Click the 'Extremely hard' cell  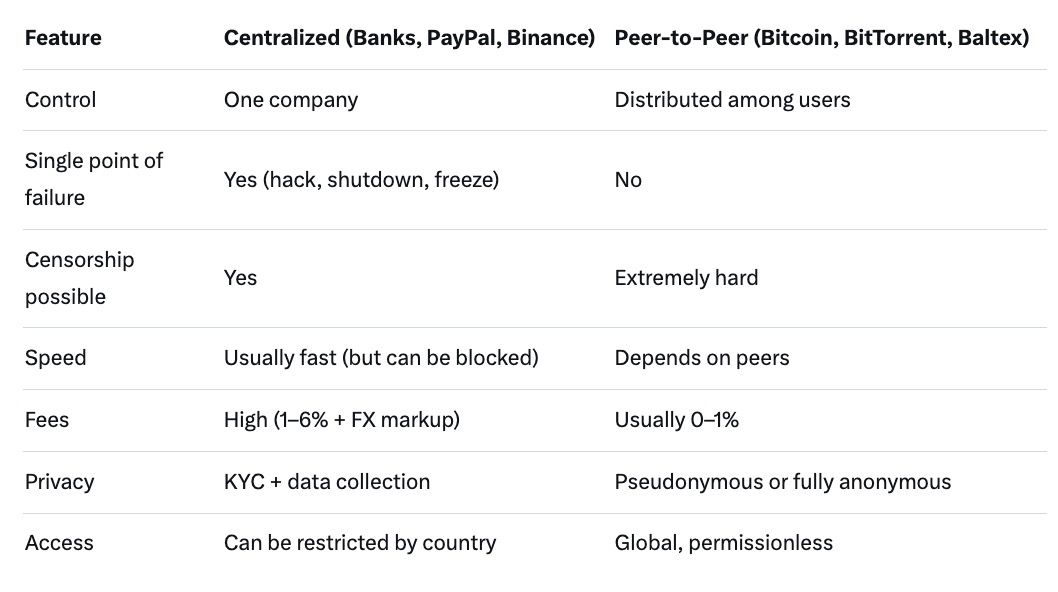click(x=686, y=278)
